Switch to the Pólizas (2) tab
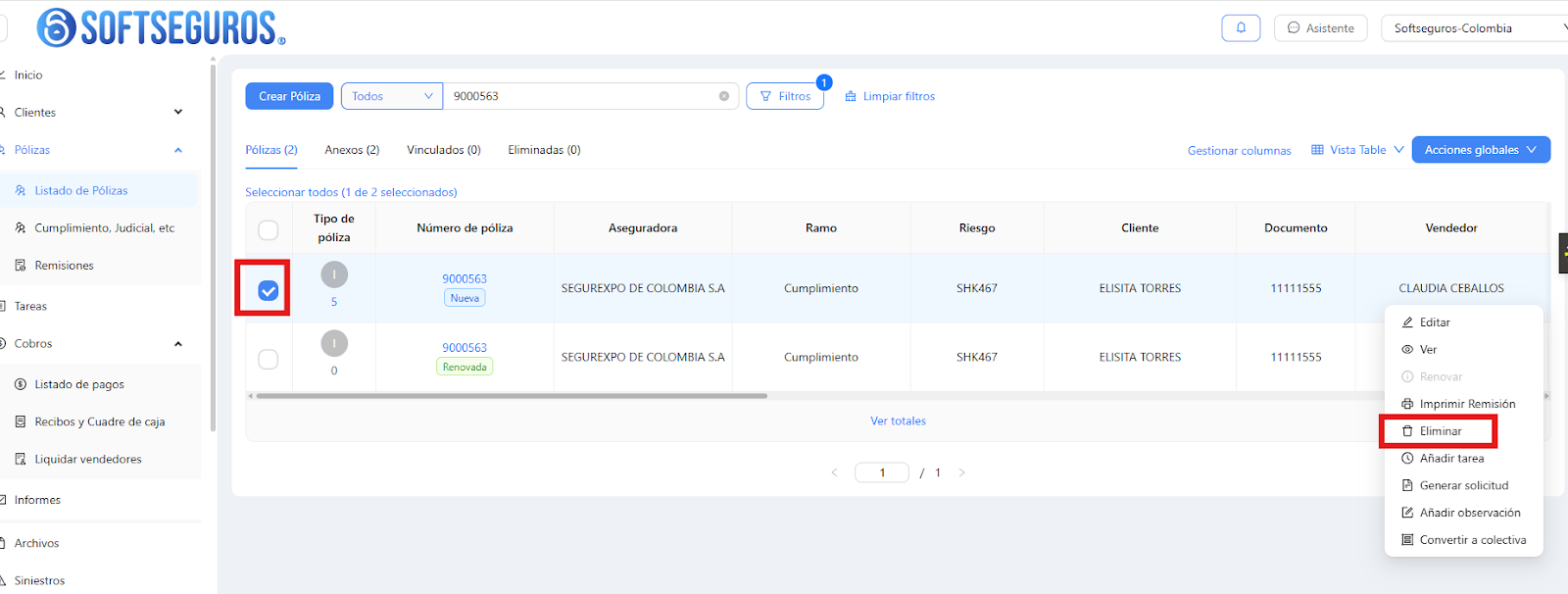The height and width of the screenshot is (594, 1568). 271,150
